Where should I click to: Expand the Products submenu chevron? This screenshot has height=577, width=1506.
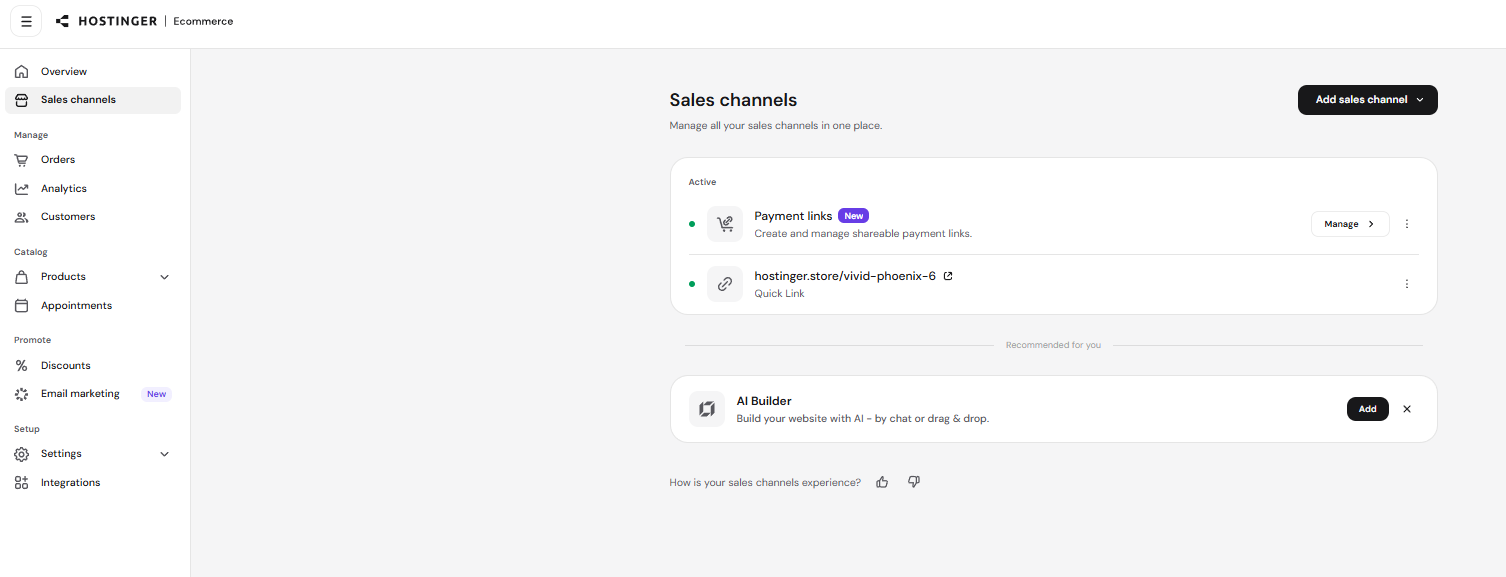(165, 277)
